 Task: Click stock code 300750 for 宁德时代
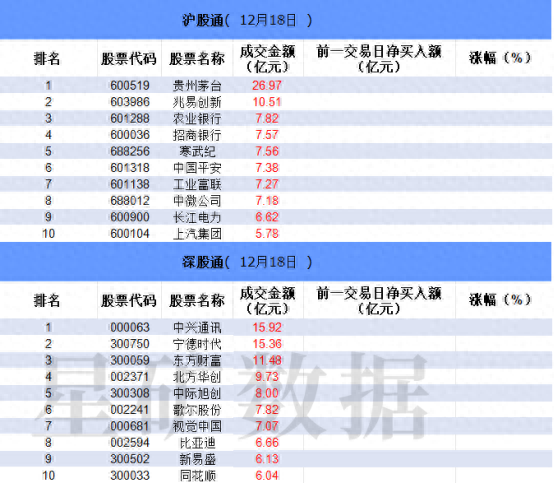click(130, 344)
